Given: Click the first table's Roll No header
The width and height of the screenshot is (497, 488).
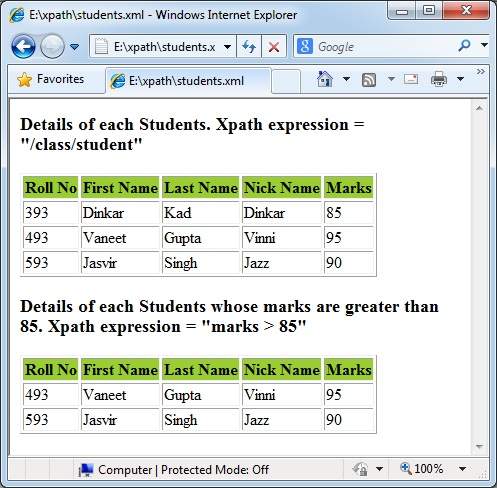Looking at the screenshot, I should pos(51,188).
